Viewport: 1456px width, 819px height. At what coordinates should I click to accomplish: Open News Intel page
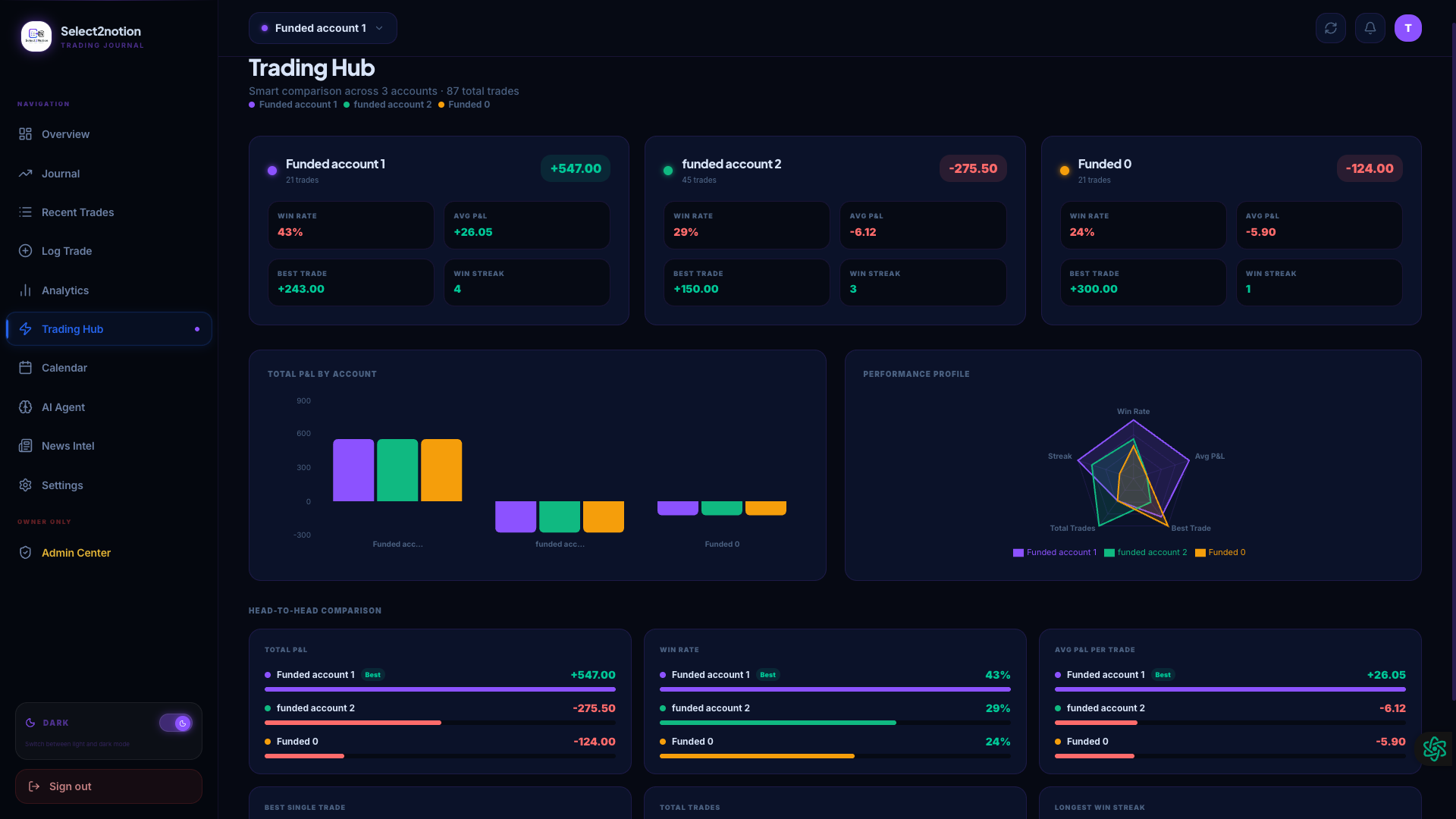click(108, 446)
